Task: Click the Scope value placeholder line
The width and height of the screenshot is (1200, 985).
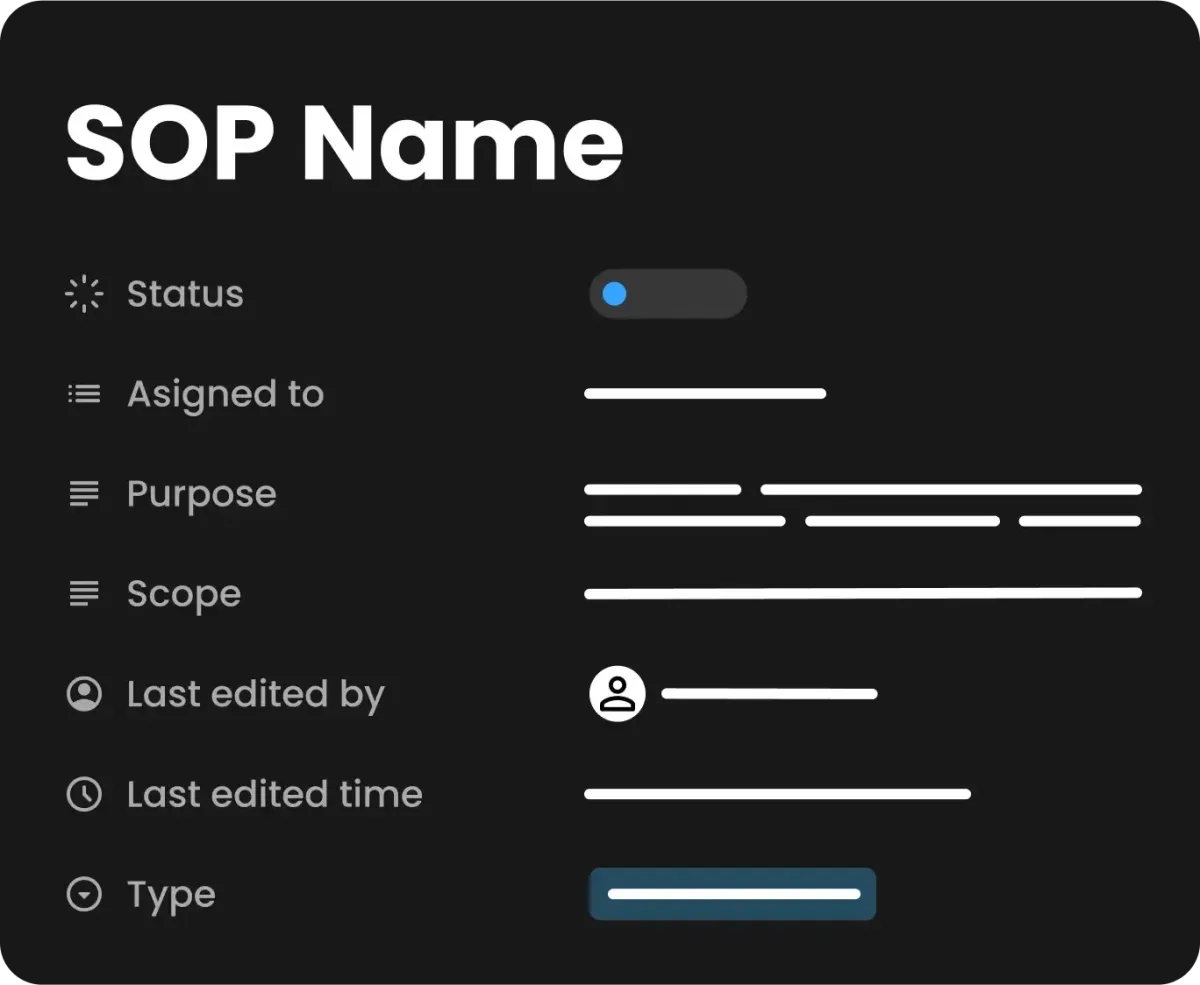Action: 863,593
